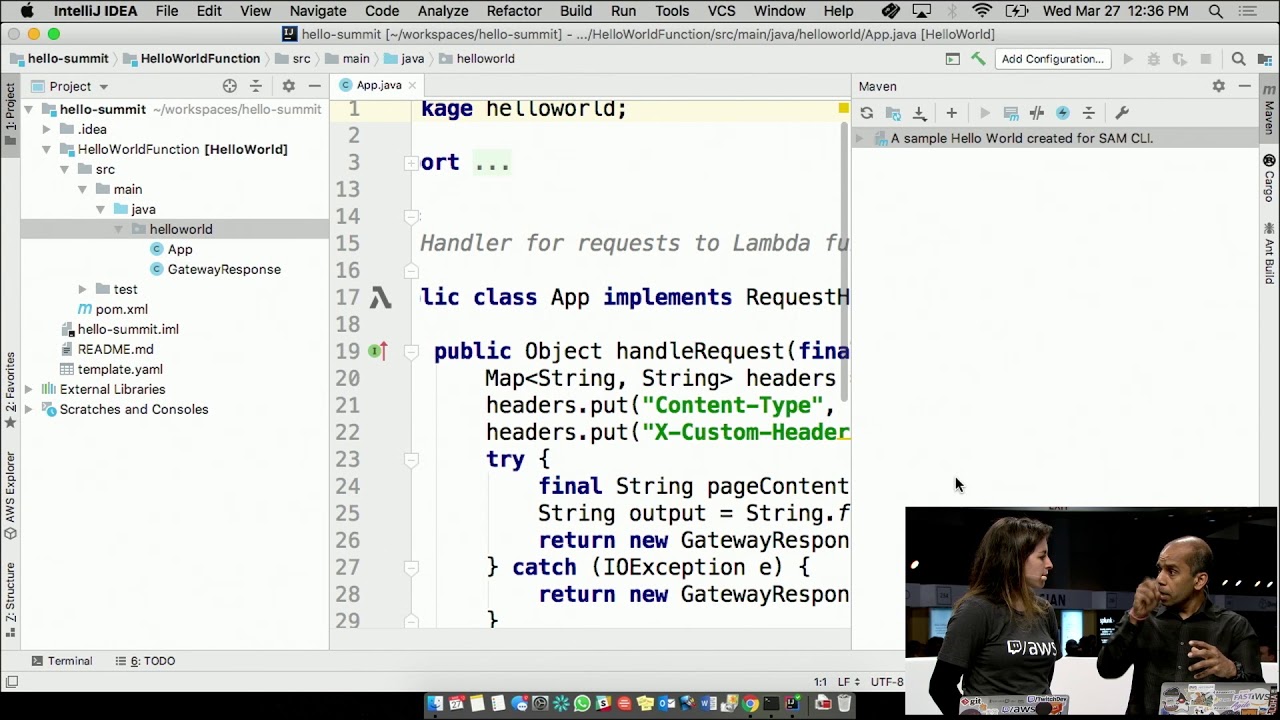Add Maven project with plus icon
Screen dimensions: 1280x720
coord(951,113)
